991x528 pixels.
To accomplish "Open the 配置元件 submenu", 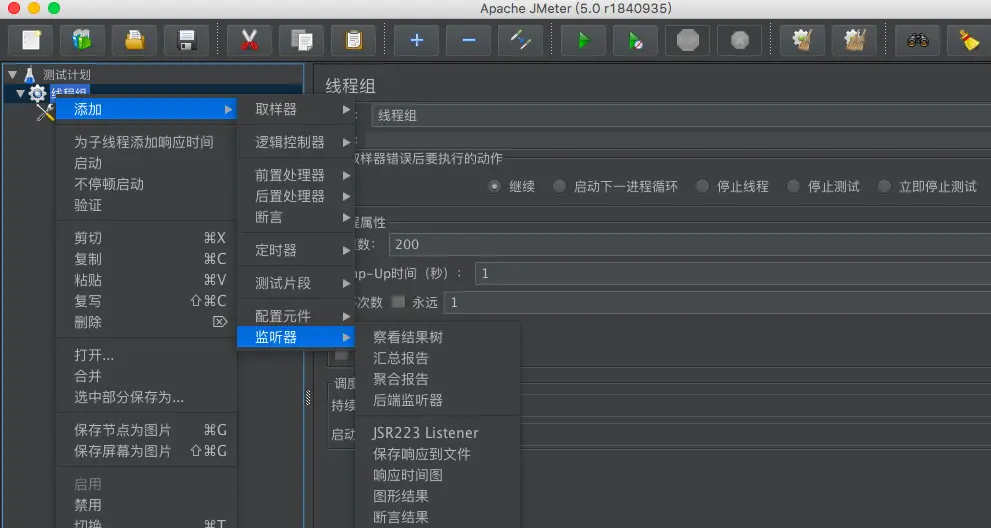I will coord(296,316).
